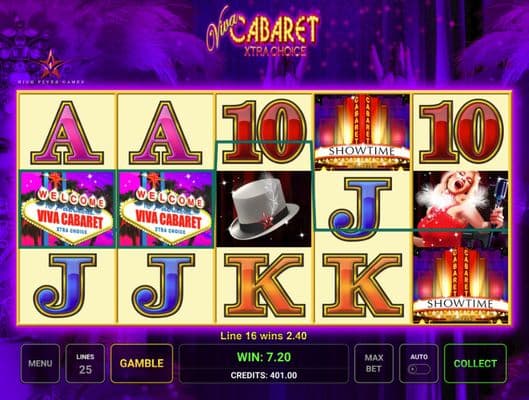This screenshot has height=400, width=529.
Task: Select the LINES 25 setting
Action: (85, 363)
